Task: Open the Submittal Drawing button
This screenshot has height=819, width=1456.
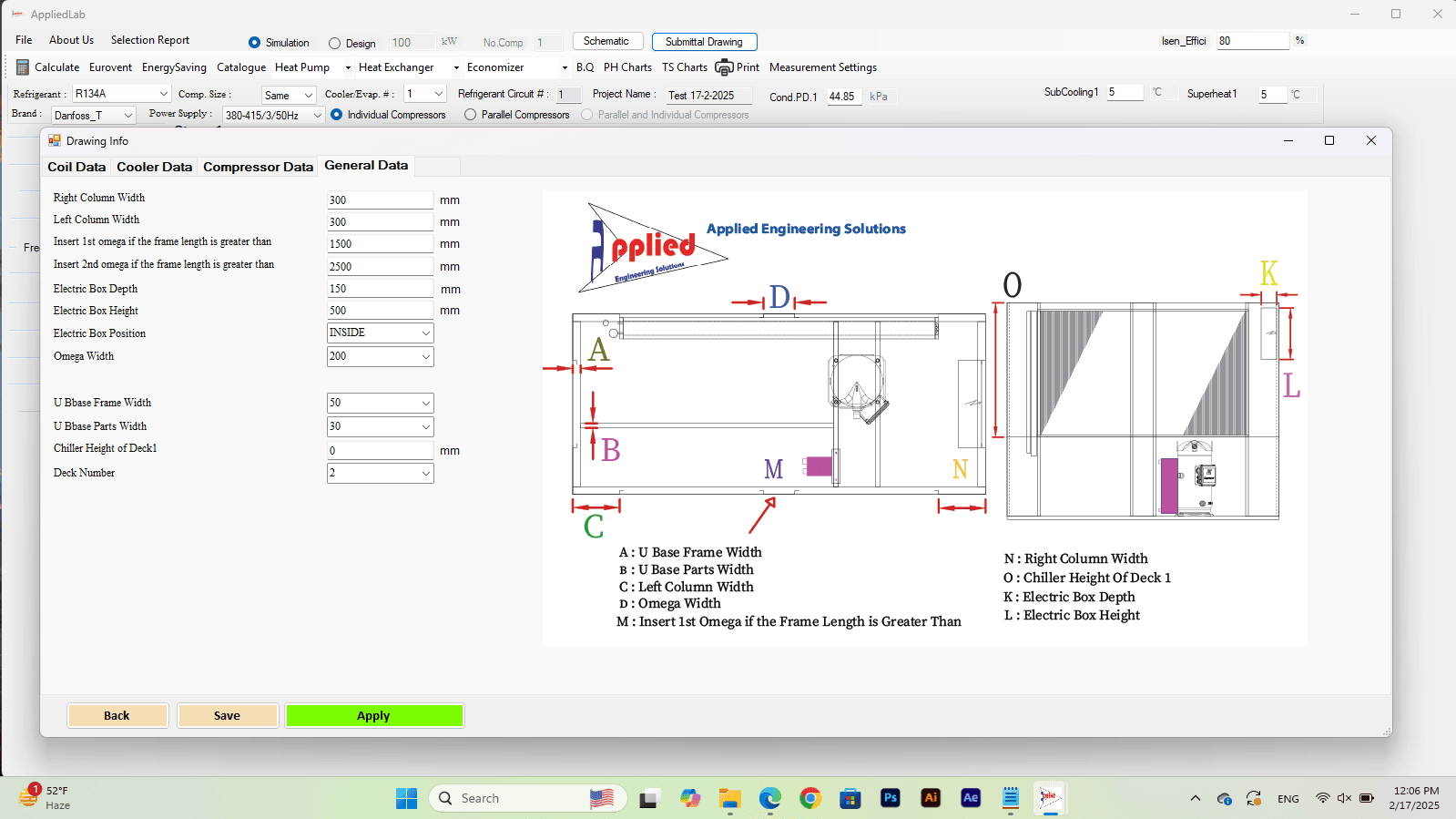Action: point(704,42)
